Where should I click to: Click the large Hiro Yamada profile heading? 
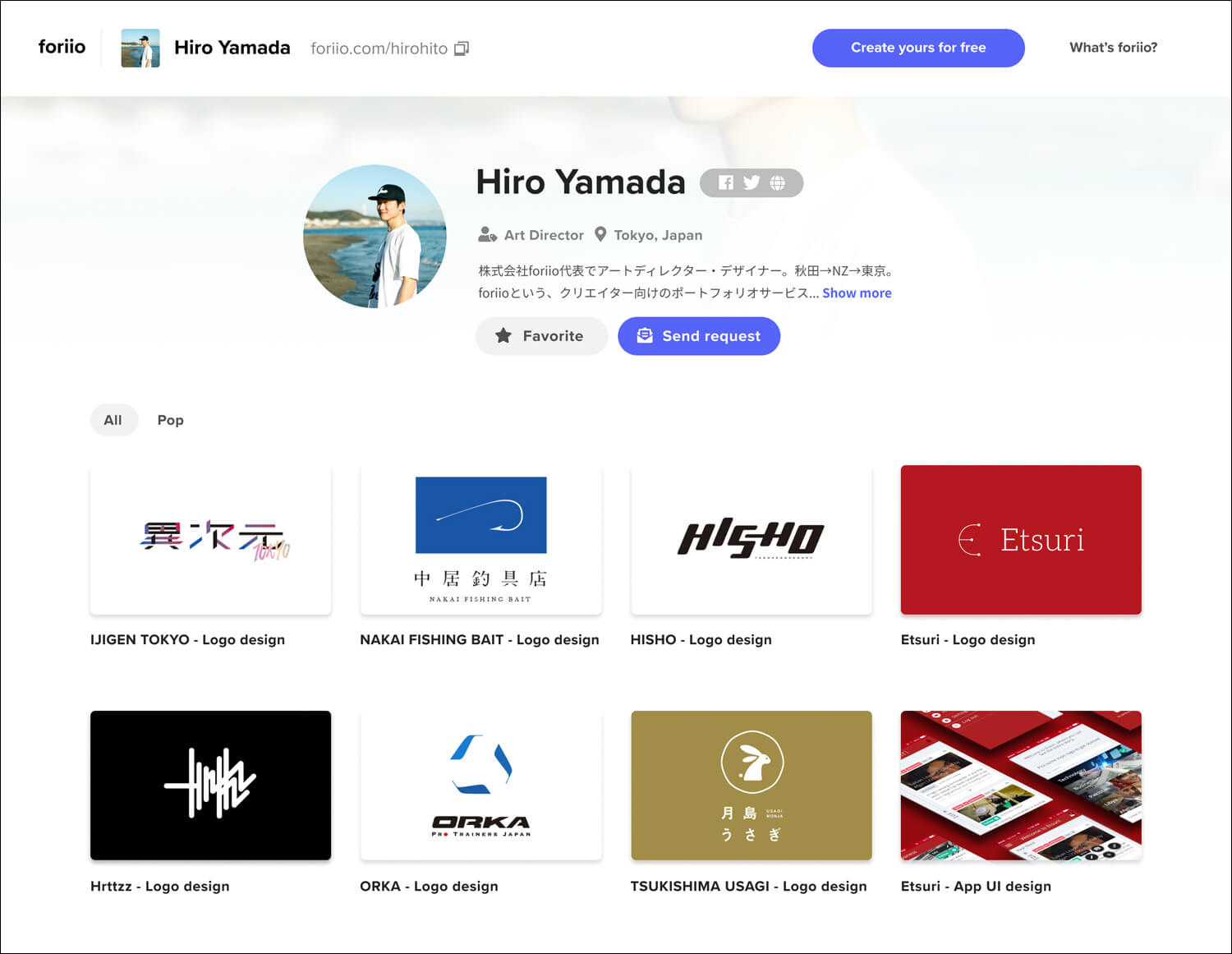pos(581,182)
